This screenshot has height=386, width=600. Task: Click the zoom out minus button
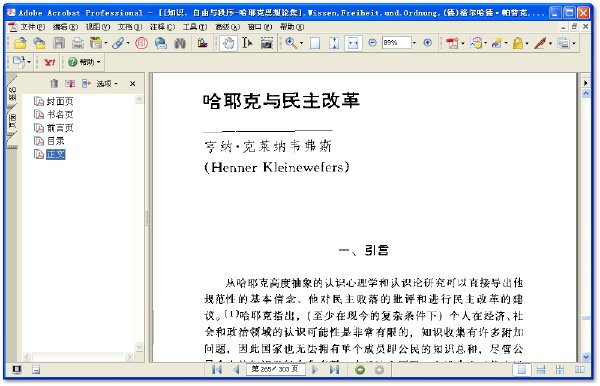[x=372, y=43]
